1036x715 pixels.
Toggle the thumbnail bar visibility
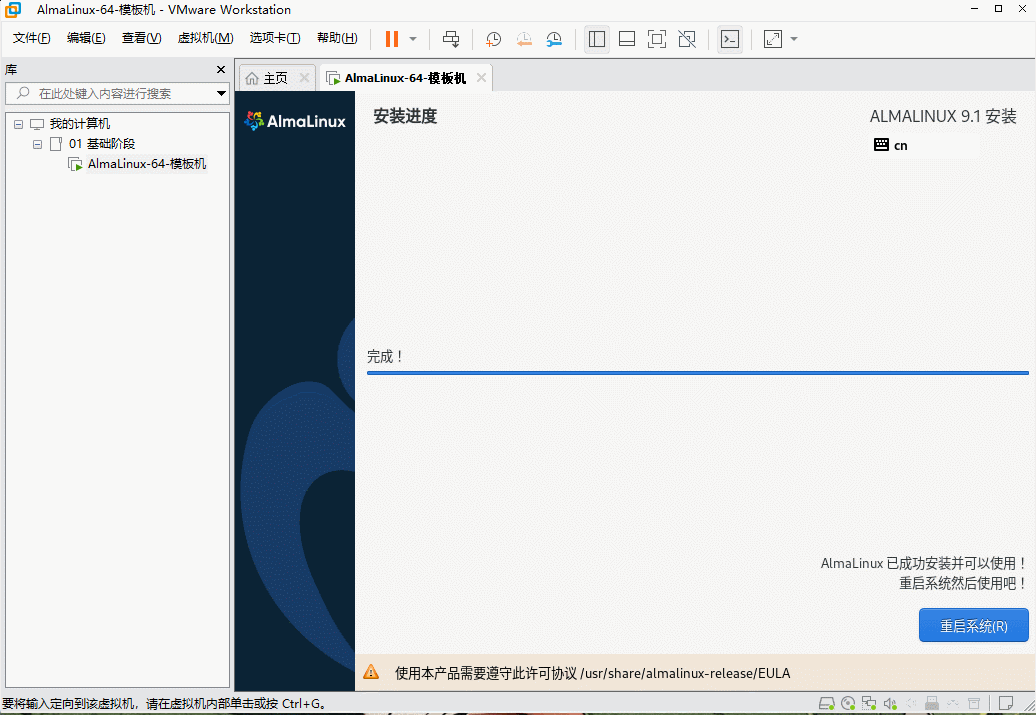pos(627,39)
